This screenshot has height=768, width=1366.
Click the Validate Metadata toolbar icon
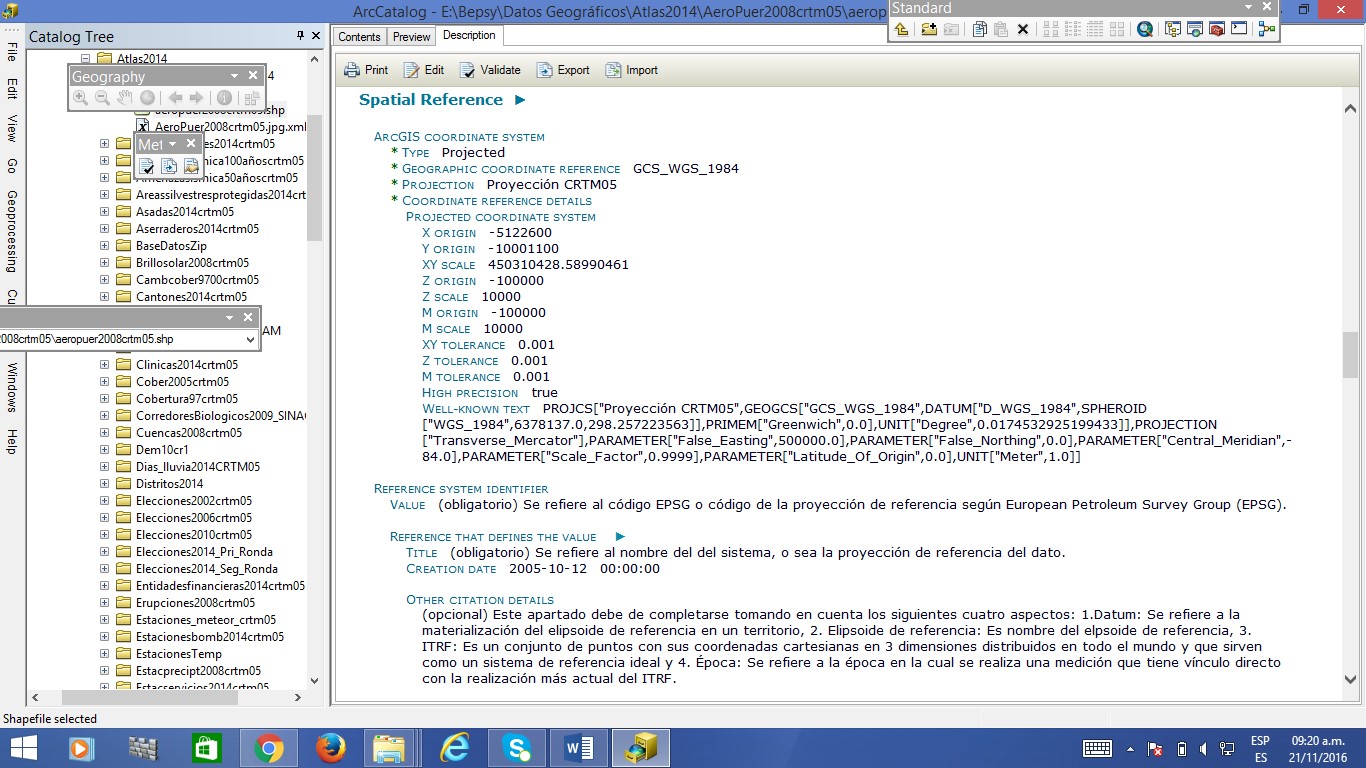tap(147, 166)
